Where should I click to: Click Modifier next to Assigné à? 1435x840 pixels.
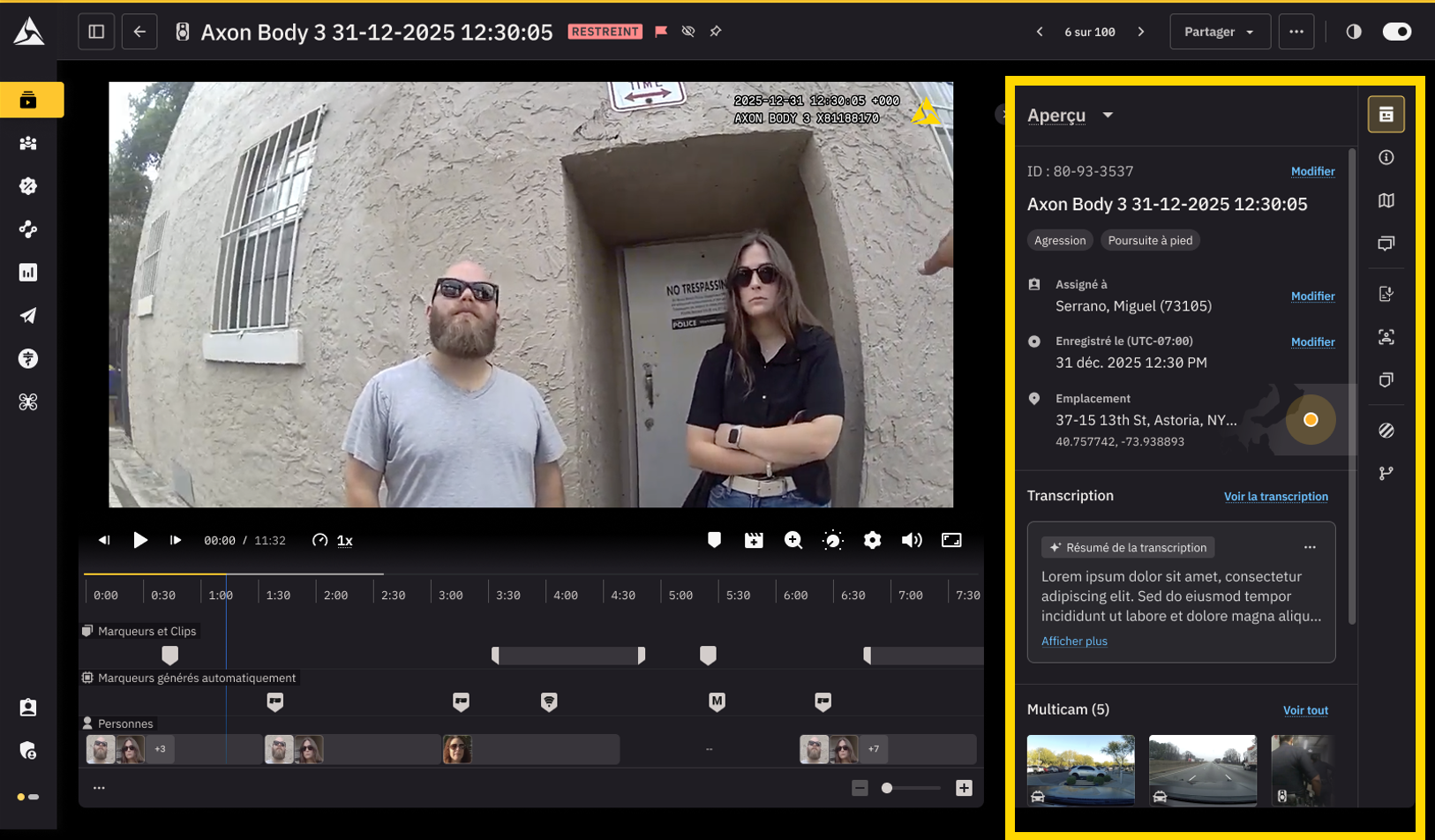tap(1312, 296)
